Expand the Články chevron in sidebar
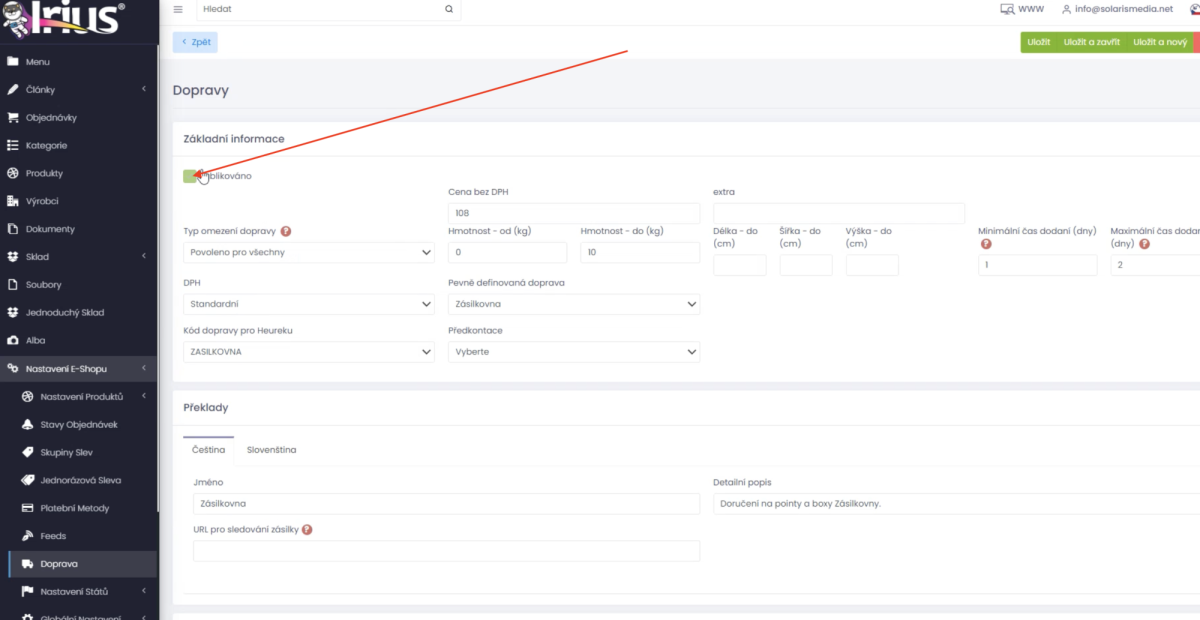1200x620 pixels. (x=144, y=90)
